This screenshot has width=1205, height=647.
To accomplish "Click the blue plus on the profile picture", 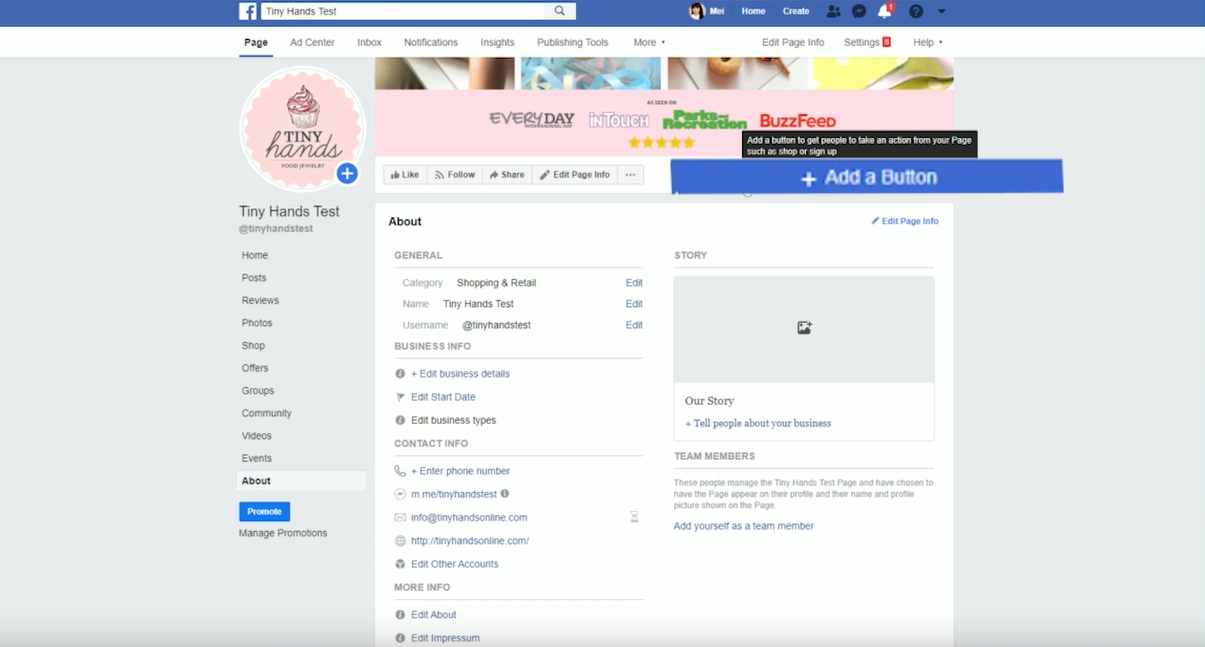I will (x=346, y=173).
